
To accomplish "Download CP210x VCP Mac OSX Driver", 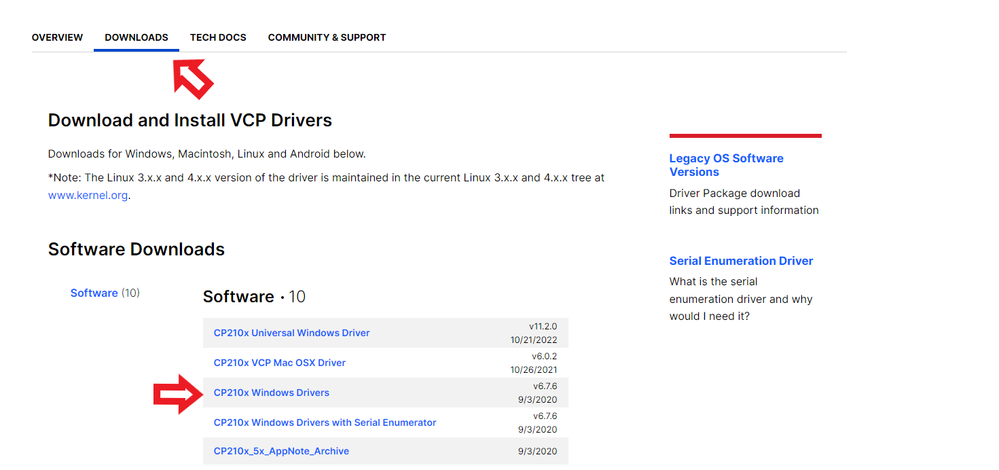I will pyautogui.click(x=279, y=363).
